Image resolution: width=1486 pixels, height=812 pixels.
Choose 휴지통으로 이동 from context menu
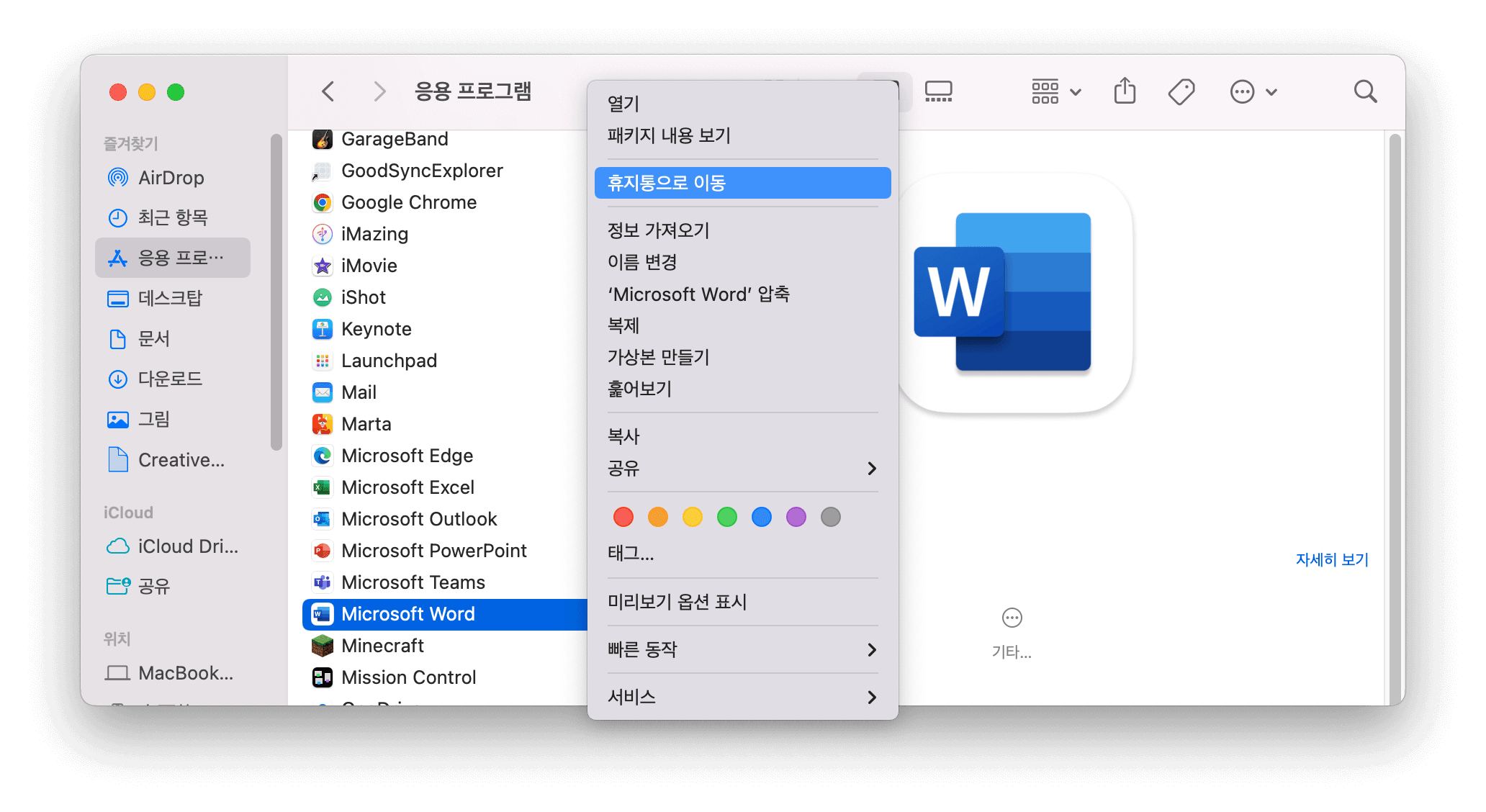[x=743, y=183]
